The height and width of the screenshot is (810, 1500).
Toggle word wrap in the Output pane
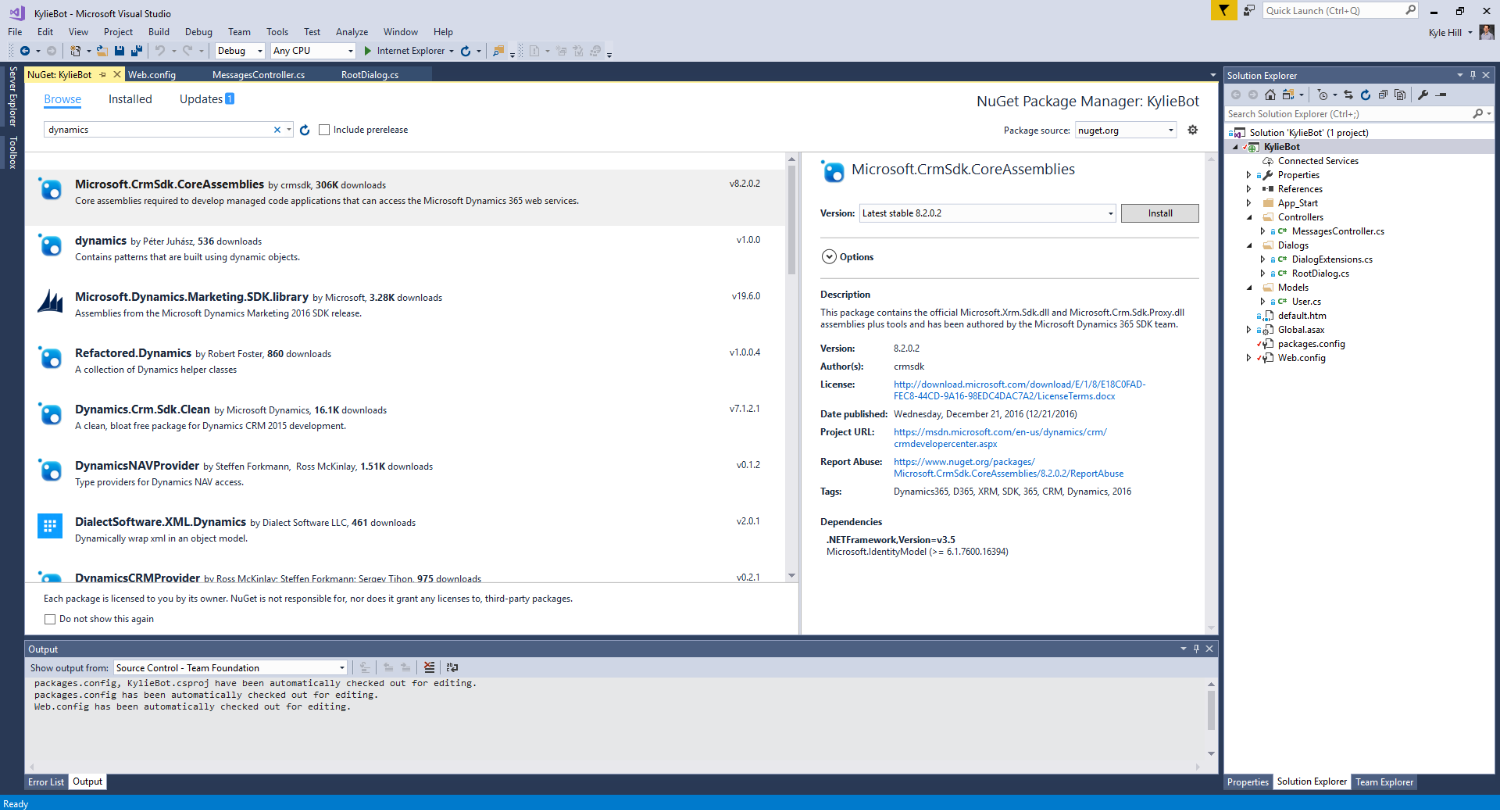pos(452,667)
